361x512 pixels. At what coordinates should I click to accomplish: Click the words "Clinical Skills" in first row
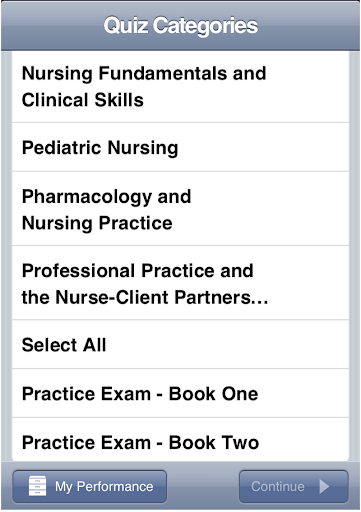coord(83,100)
